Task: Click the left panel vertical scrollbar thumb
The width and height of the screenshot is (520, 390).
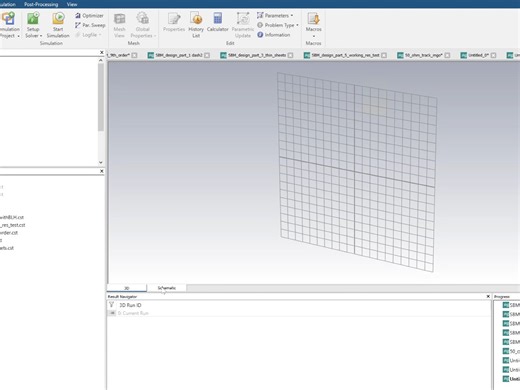Action: pos(101,97)
